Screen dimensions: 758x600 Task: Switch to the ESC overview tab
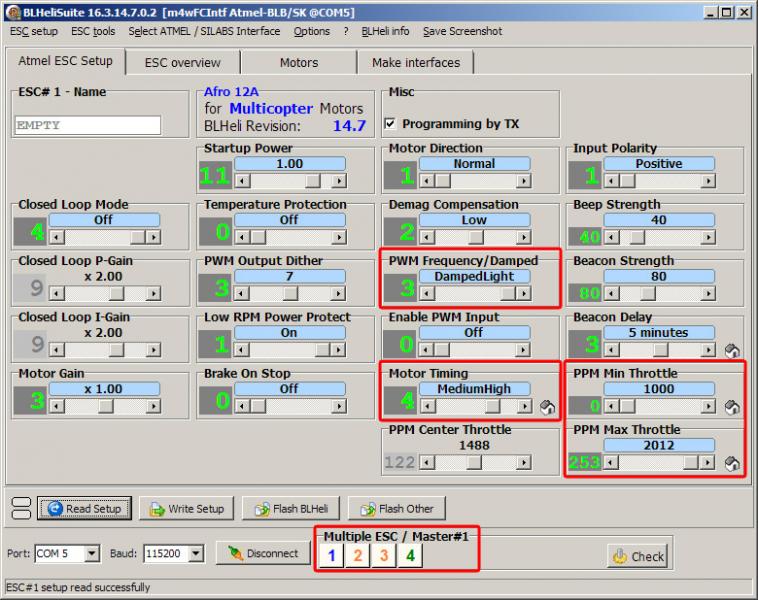[182, 62]
